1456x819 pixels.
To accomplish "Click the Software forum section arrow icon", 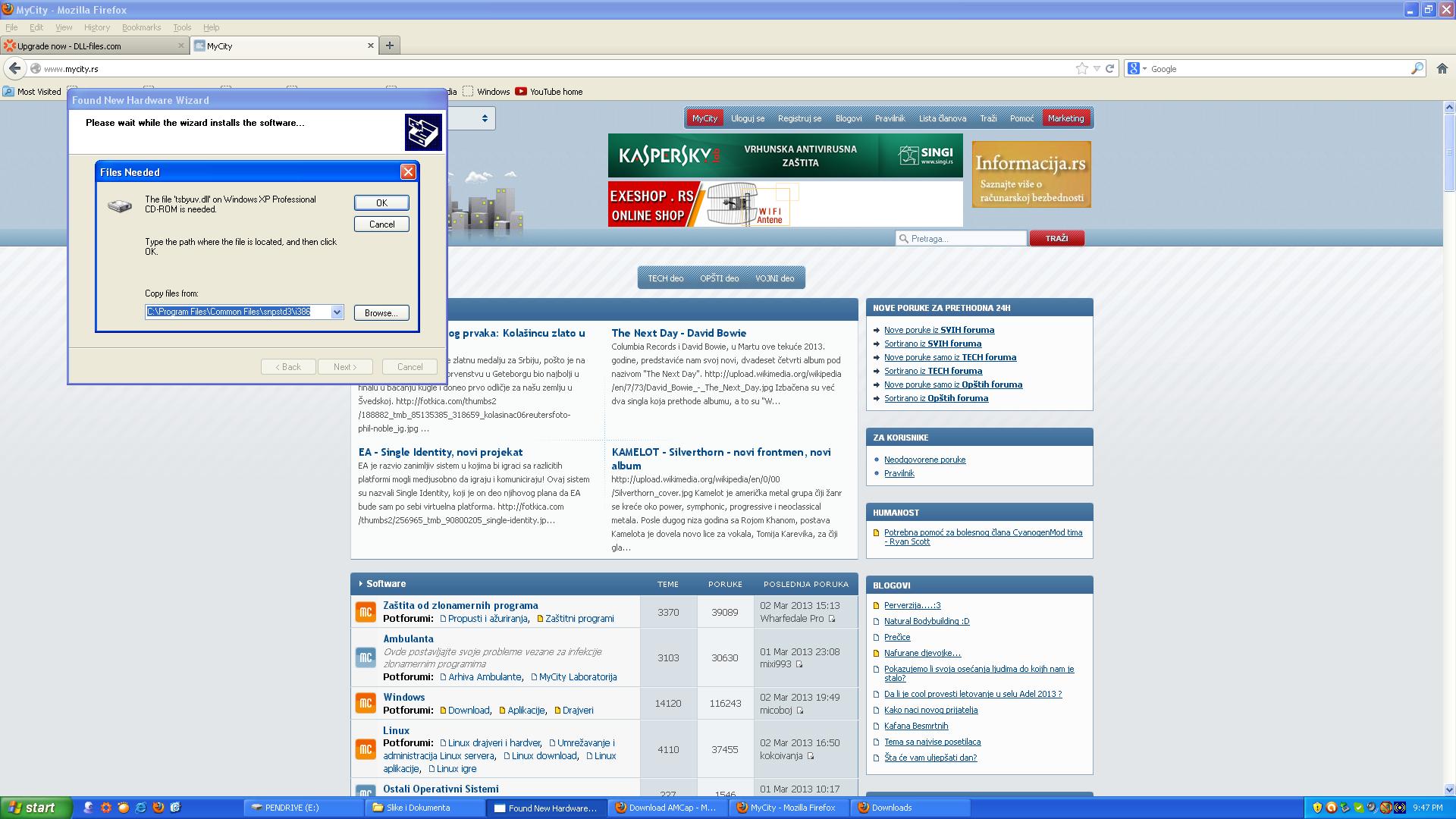I will click(x=360, y=584).
